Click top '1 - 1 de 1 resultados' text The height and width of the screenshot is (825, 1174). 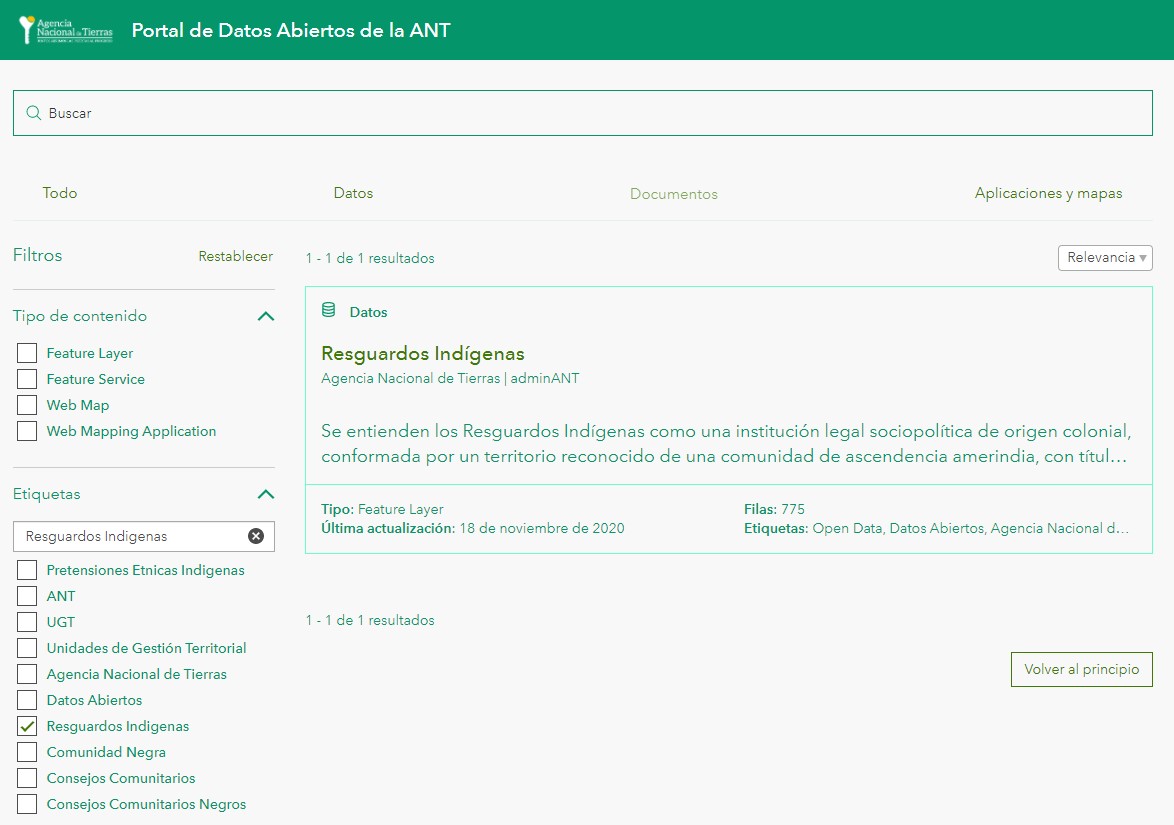pos(370,258)
